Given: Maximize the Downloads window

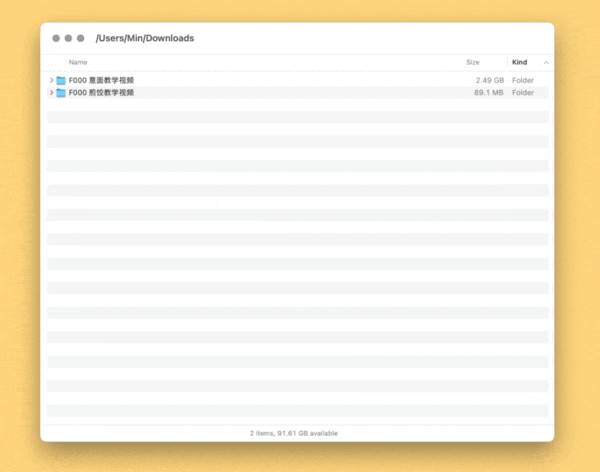Looking at the screenshot, I should (x=80, y=38).
